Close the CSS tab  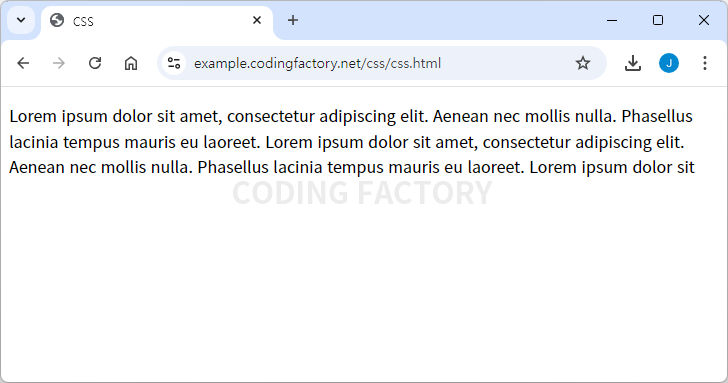coord(257,20)
